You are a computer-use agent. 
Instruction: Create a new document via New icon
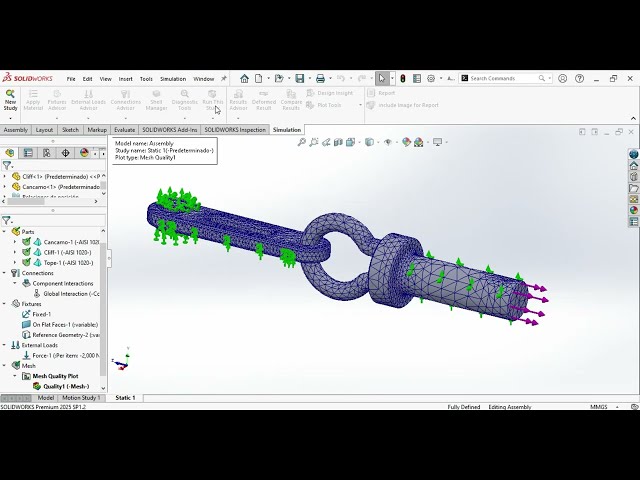pyautogui.click(x=259, y=78)
